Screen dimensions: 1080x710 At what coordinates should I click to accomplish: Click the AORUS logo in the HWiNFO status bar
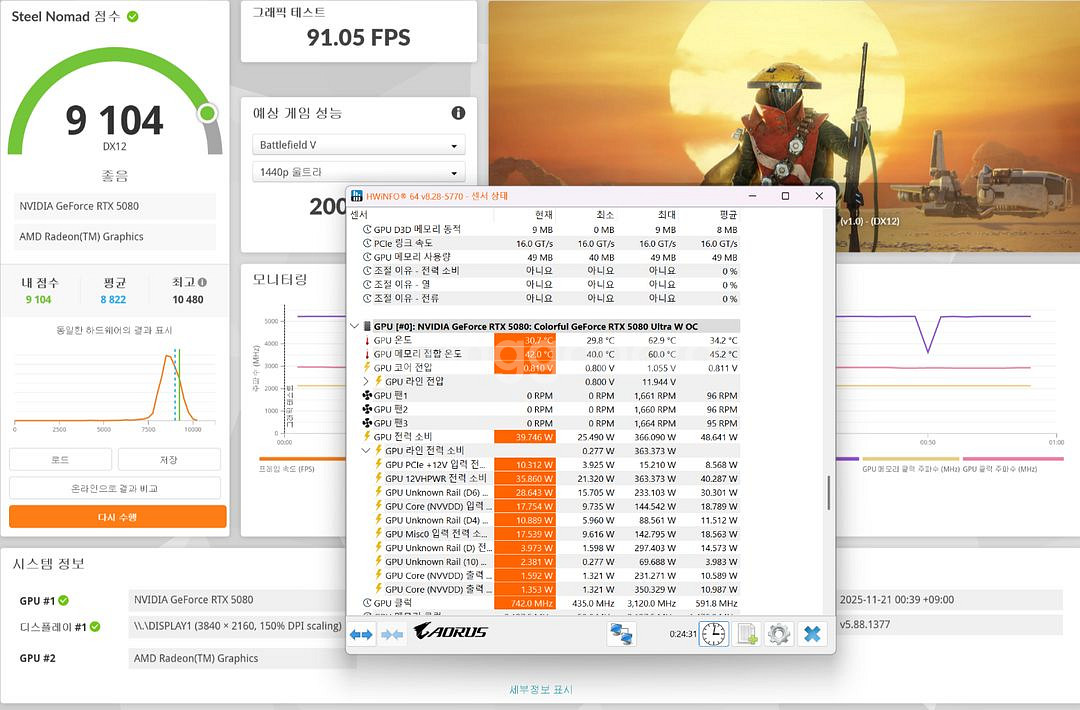click(452, 633)
